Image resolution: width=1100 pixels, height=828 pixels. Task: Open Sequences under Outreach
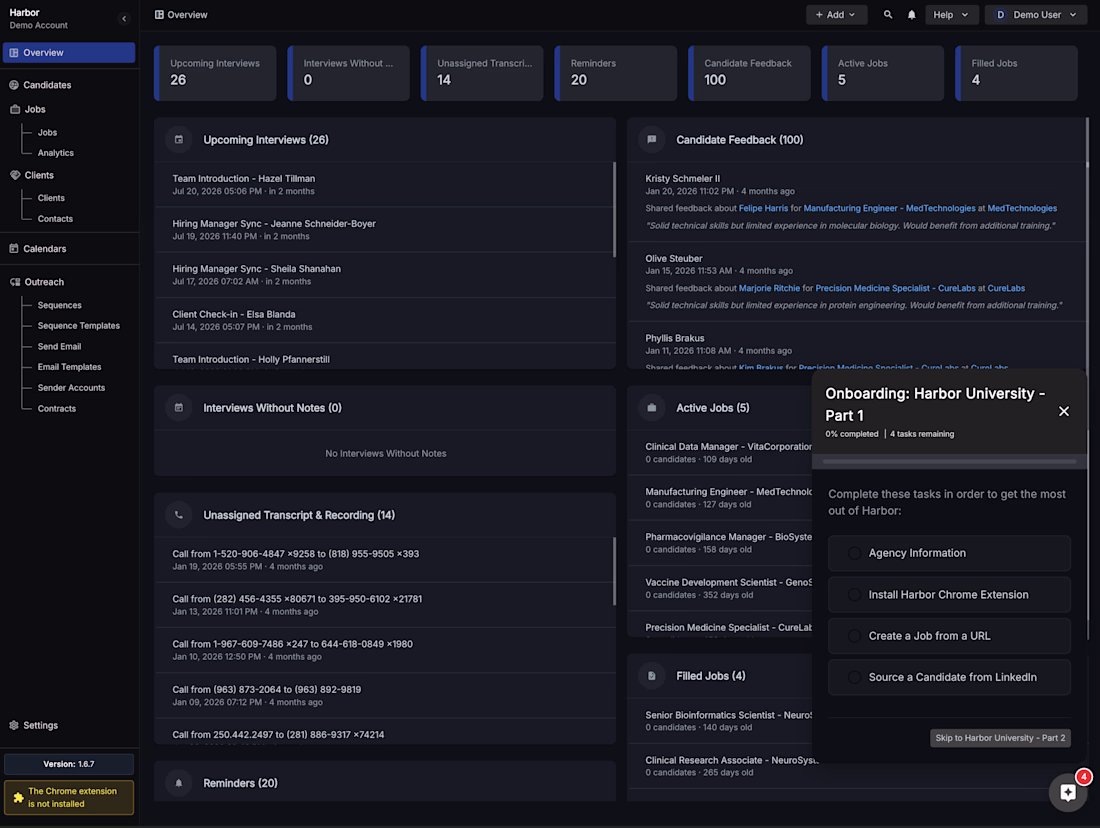[60, 305]
